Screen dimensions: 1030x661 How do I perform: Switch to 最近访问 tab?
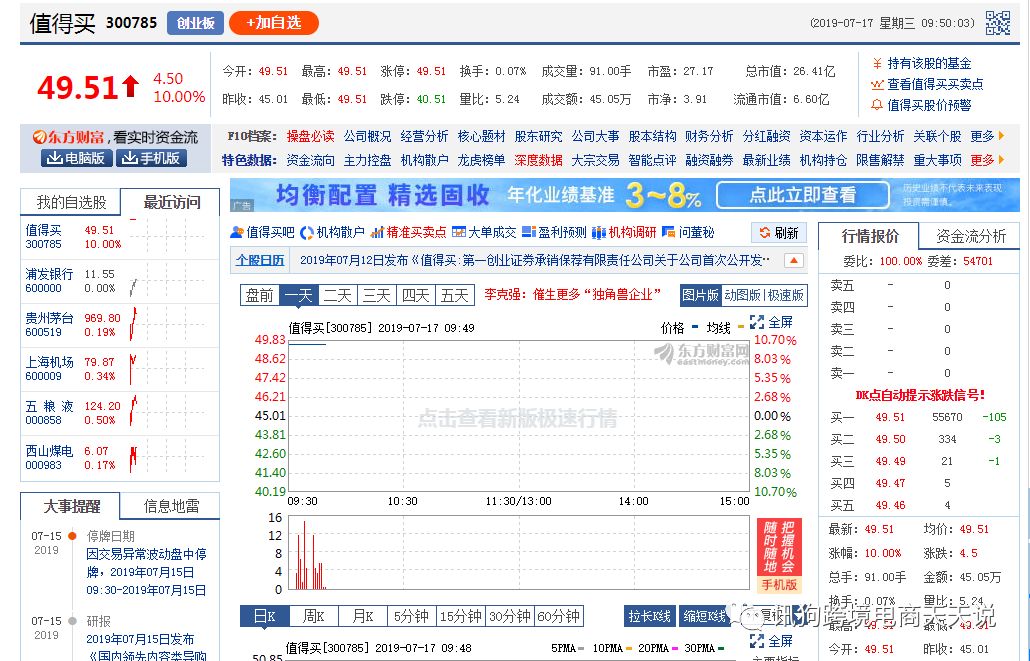click(x=171, y=202)
